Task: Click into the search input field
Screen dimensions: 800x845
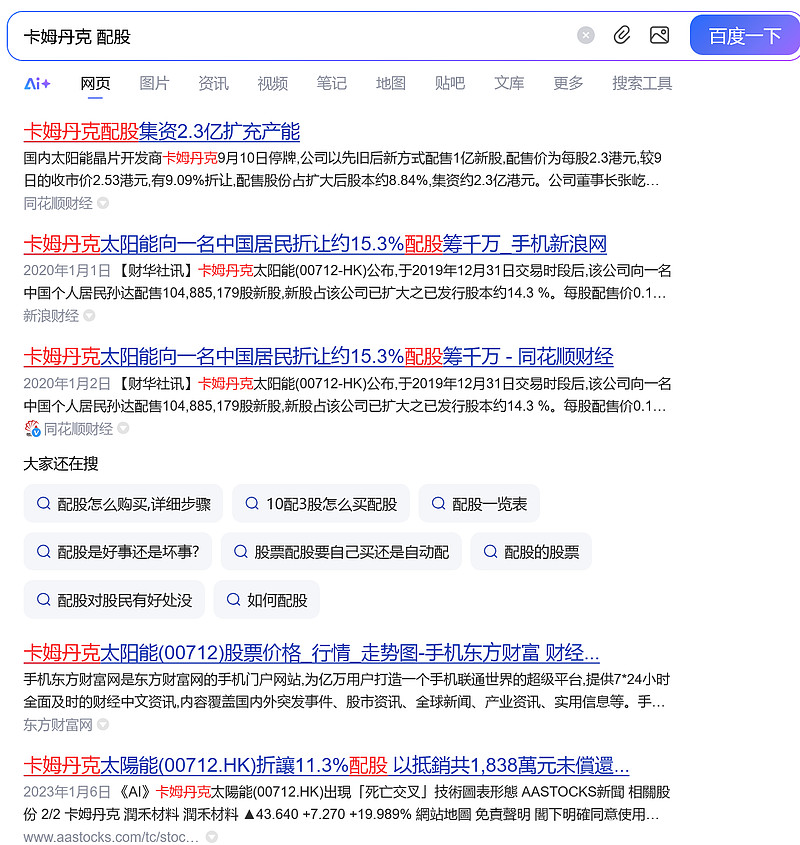Action: point(296,36)
